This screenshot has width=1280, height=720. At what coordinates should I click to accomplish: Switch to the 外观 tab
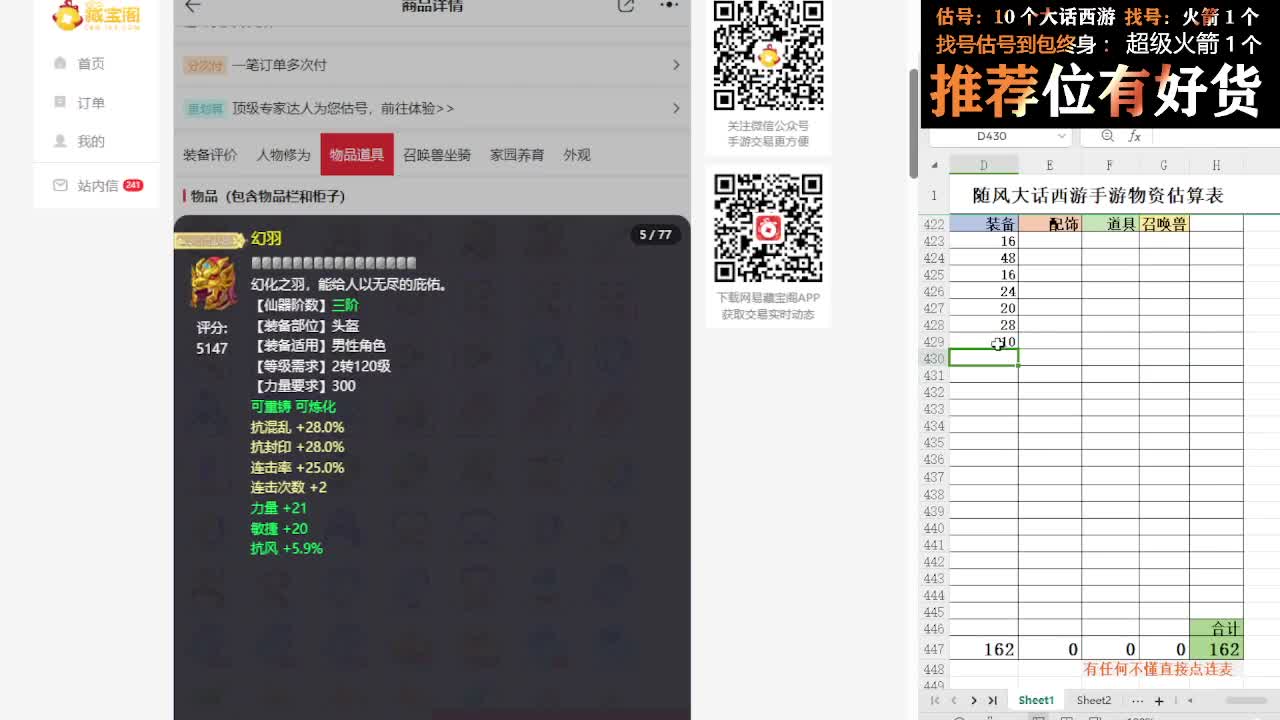point(576,155)
